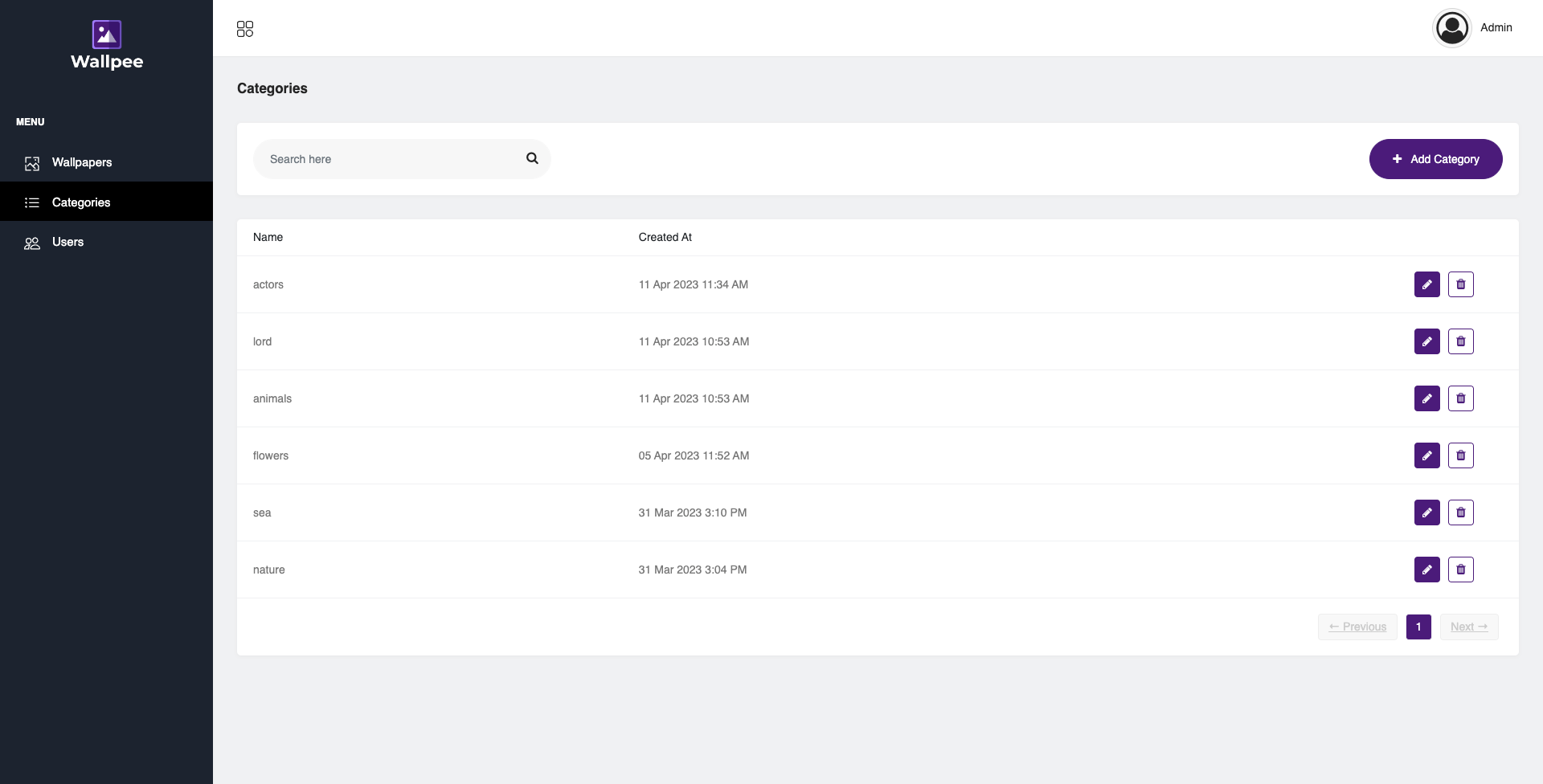Click the search magnifier icon

532,158
